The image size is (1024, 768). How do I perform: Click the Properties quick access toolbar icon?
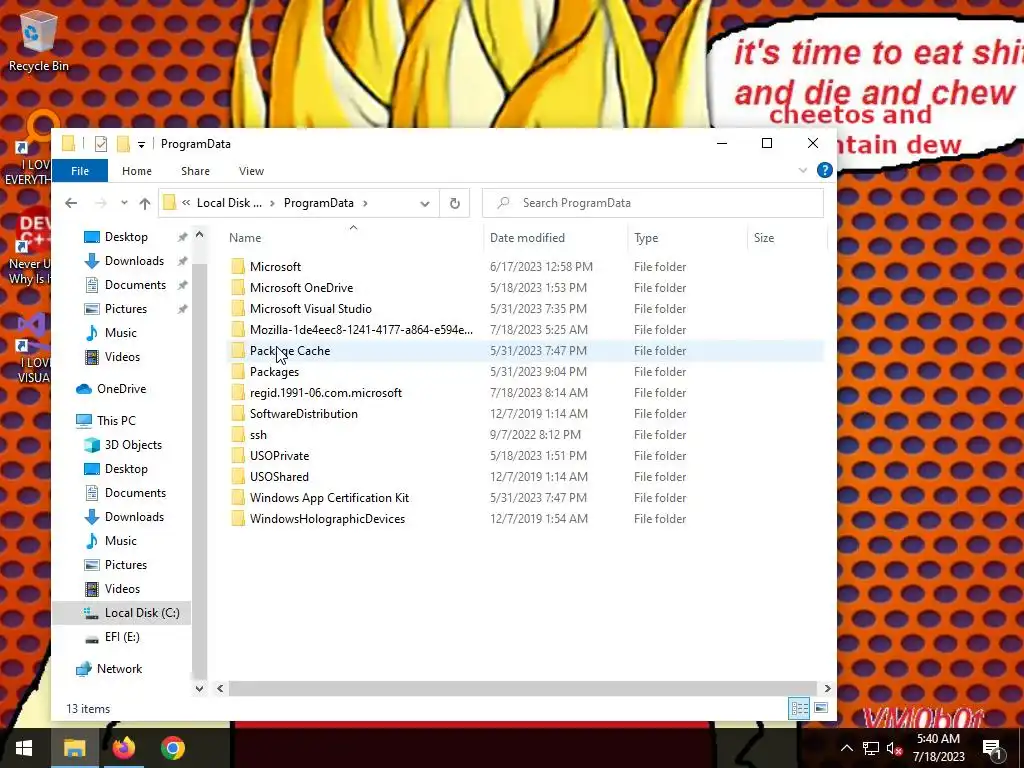point(101,144)
